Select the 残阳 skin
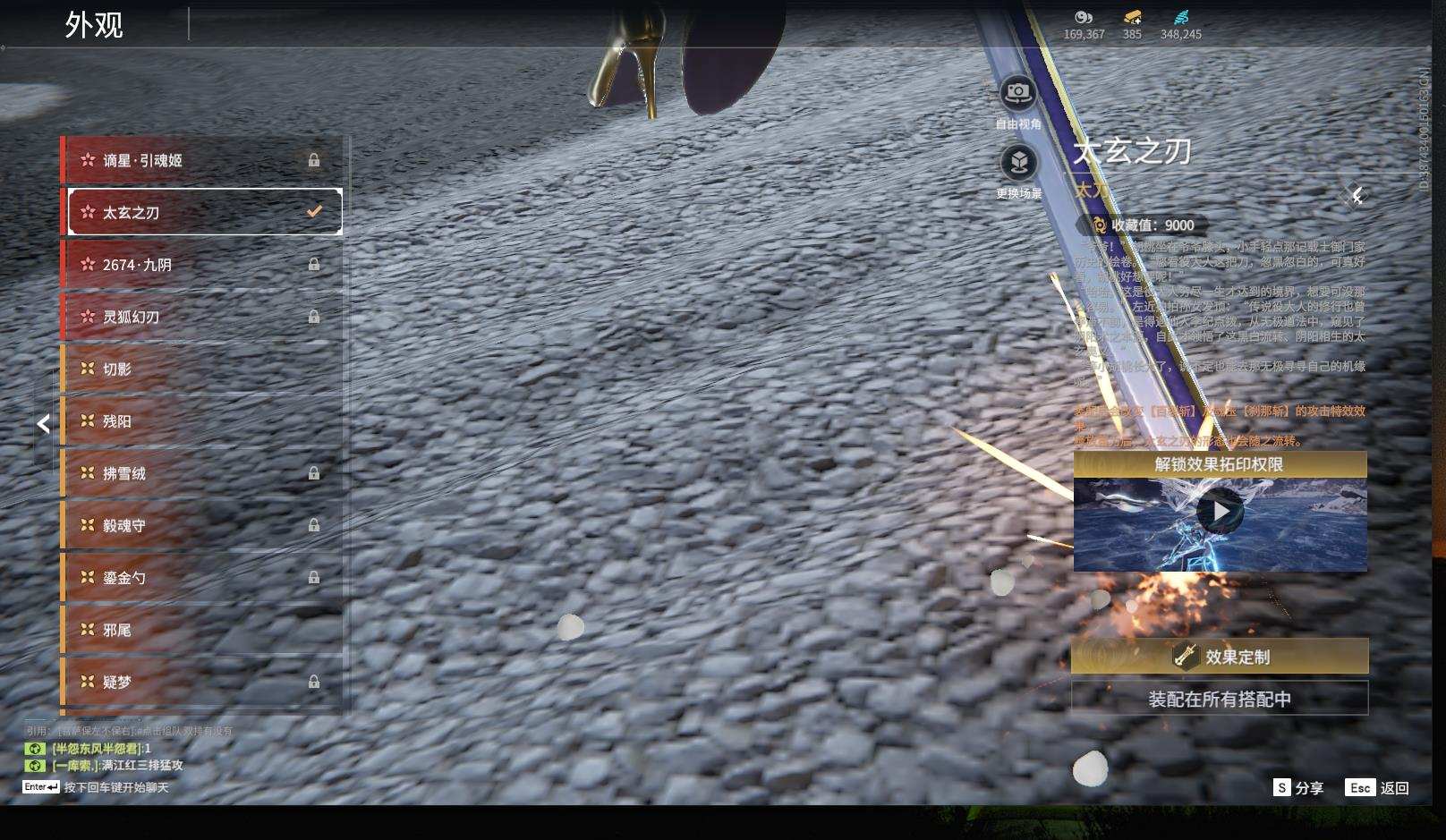Viewport: 1446px width, 840px height. click(x=202, y=420)
